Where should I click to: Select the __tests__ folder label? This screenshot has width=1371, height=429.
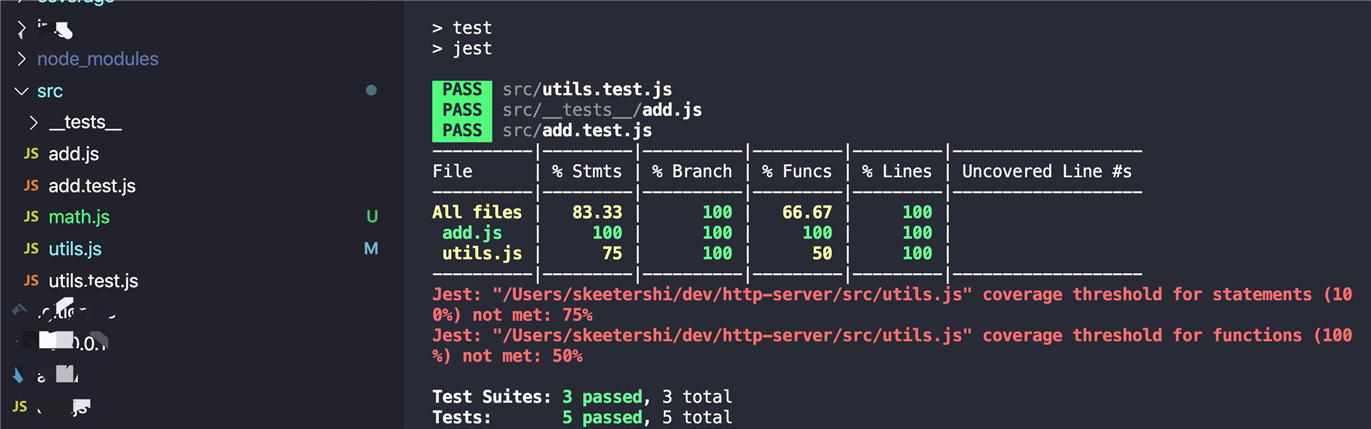tap(85, 123)
